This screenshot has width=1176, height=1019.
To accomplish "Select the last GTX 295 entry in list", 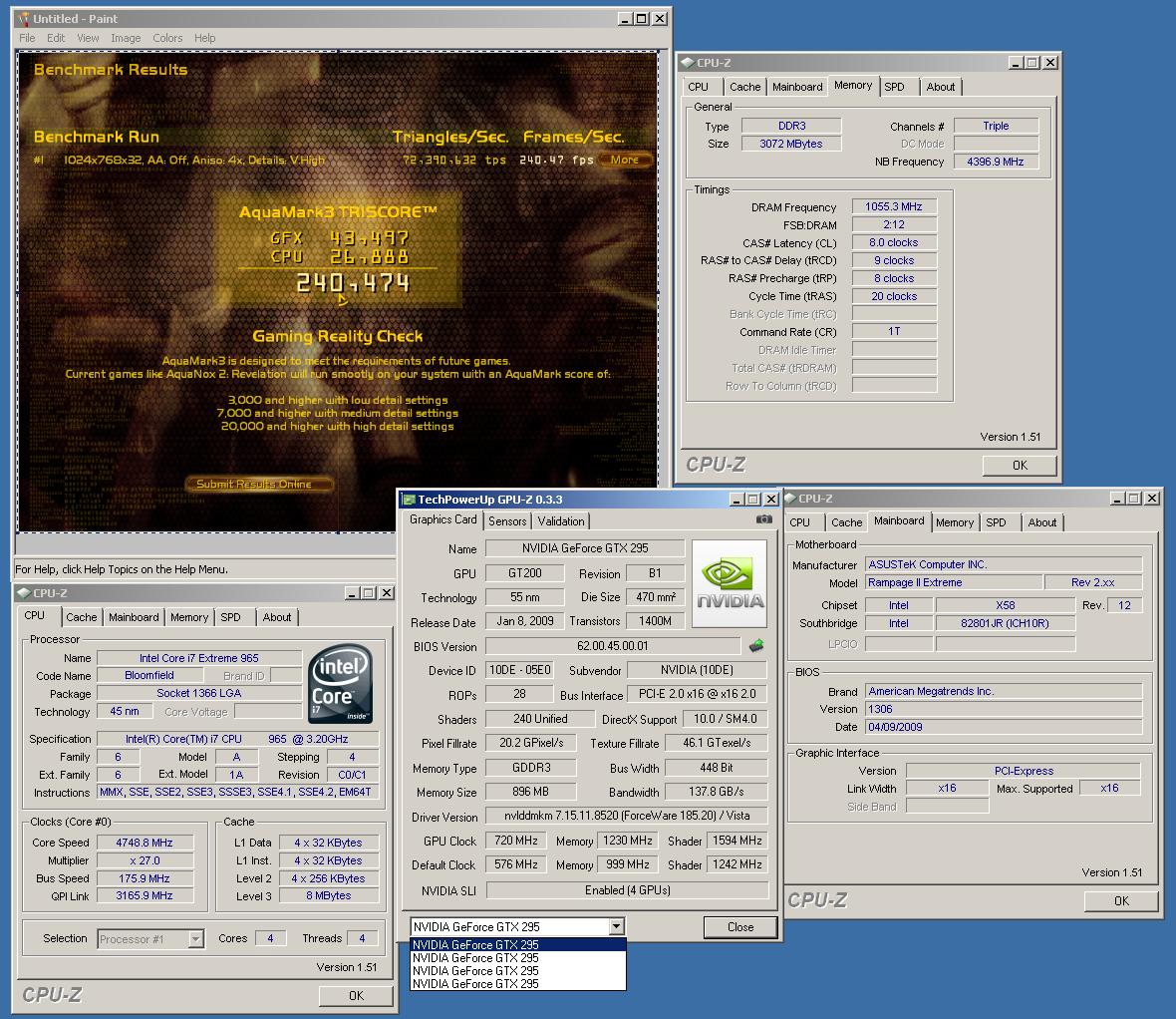I will coord(517,984).
